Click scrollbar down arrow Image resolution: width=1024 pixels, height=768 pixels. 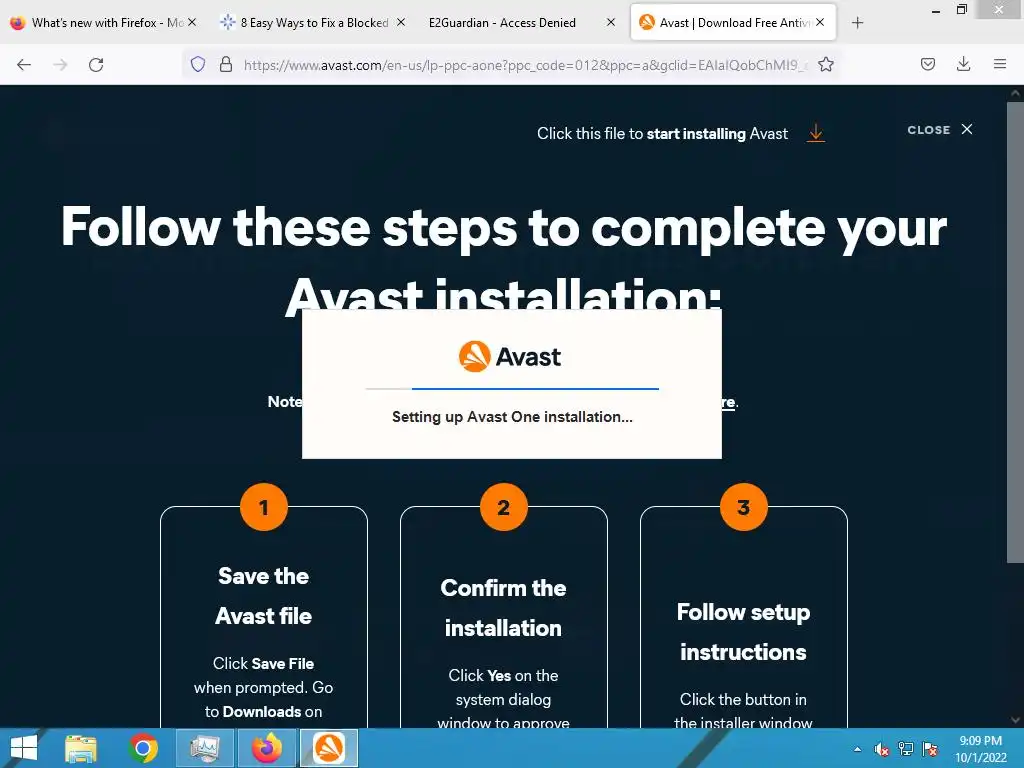coord(1016,720)
